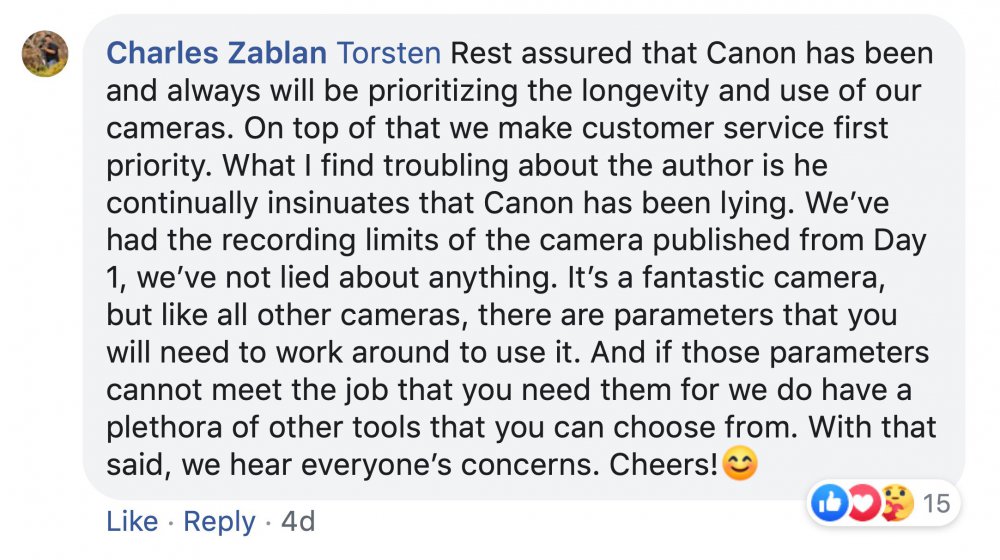This screenshot has width=1000, height=560.
Task: View the 15 reactions count
Action: (x=935, y=504)
